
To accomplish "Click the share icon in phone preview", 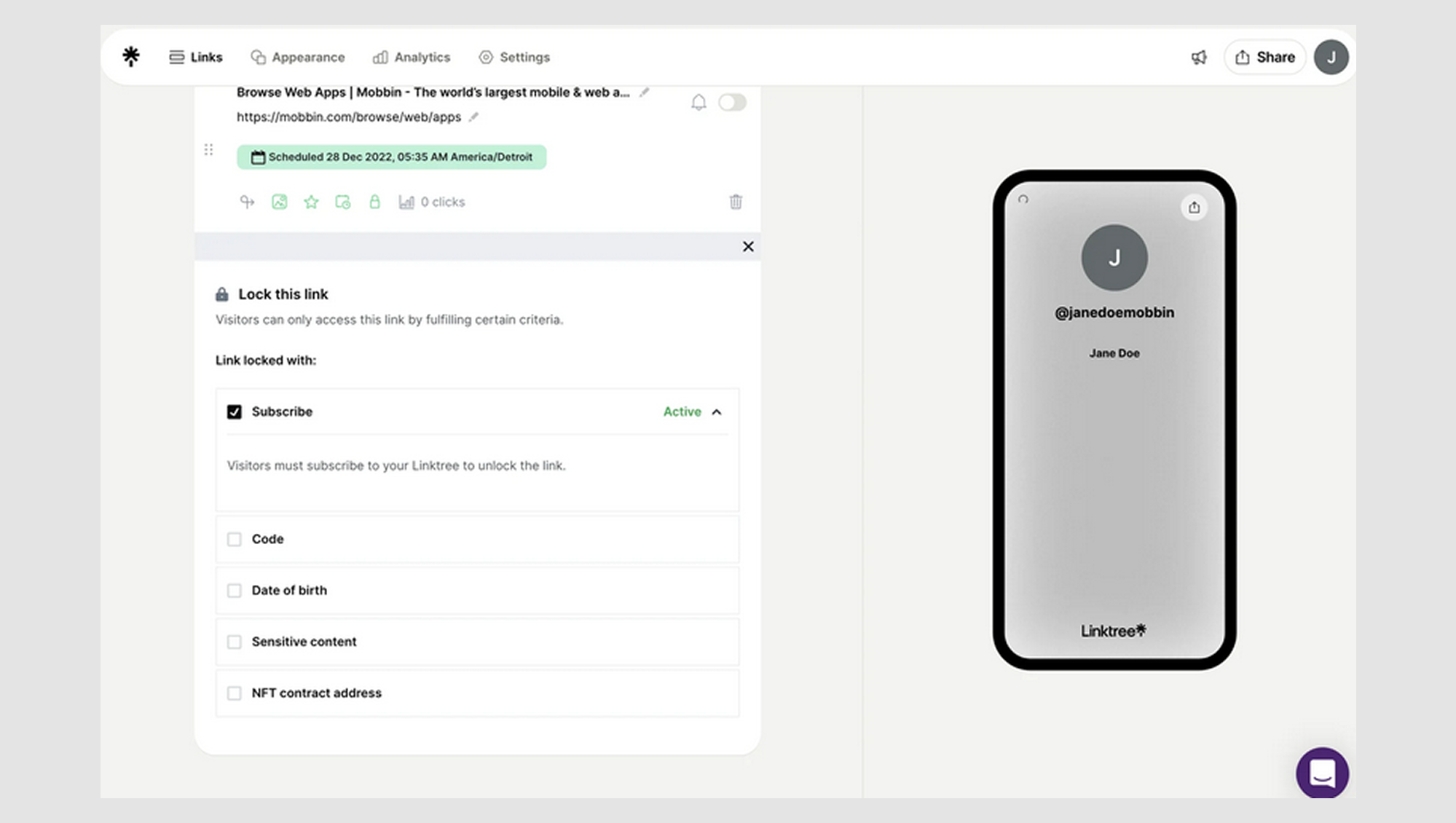I will [1194, 208].
